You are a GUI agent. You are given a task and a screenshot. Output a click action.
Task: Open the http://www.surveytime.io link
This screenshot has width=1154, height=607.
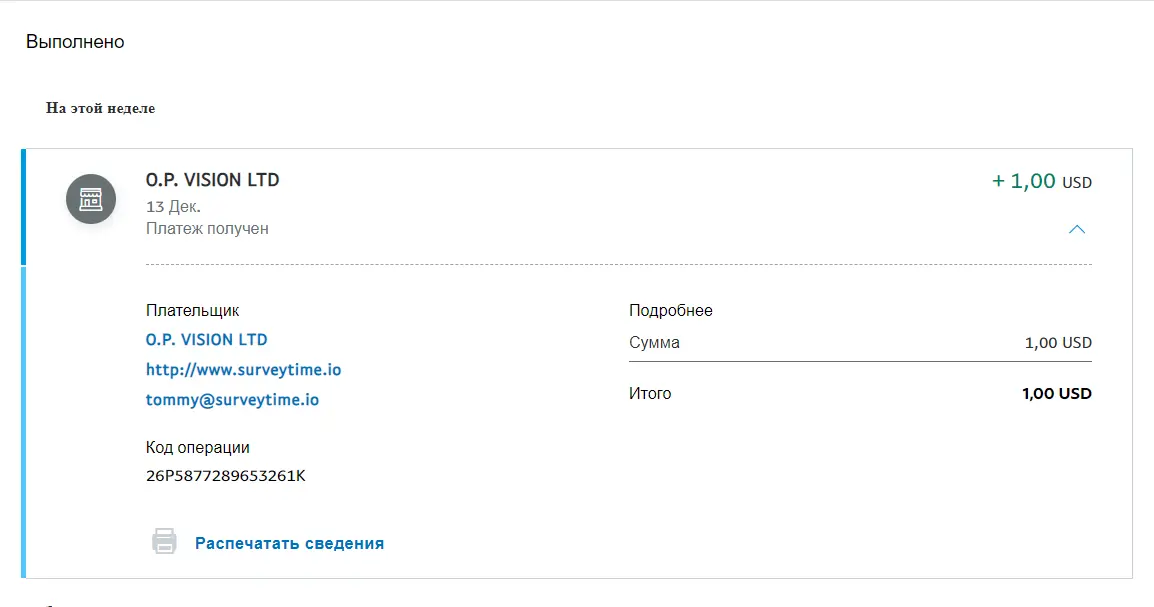244,369
